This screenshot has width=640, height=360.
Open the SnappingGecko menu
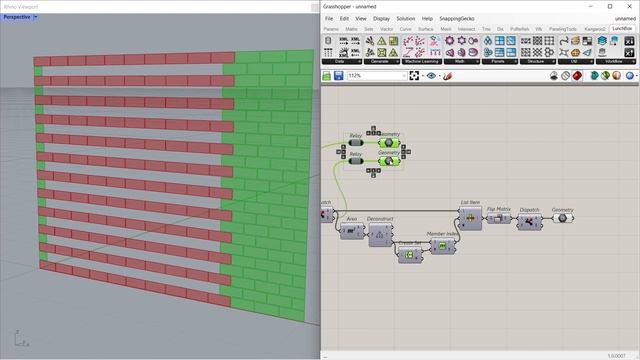click(457, 19)
